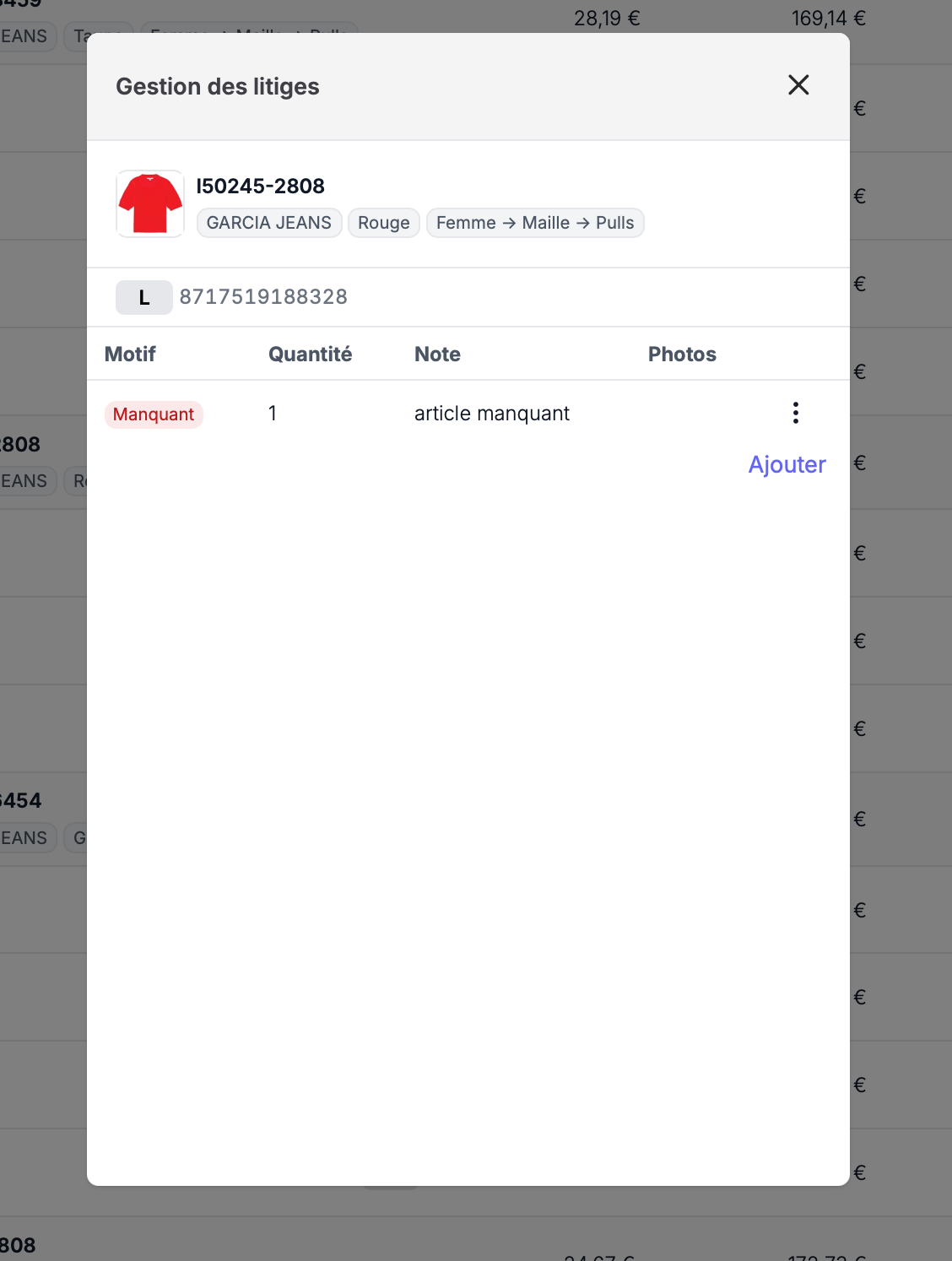Screen dimensions: 952x1261
Task: Click the Gestion des litiges title
Action: [x=218, y=87]
